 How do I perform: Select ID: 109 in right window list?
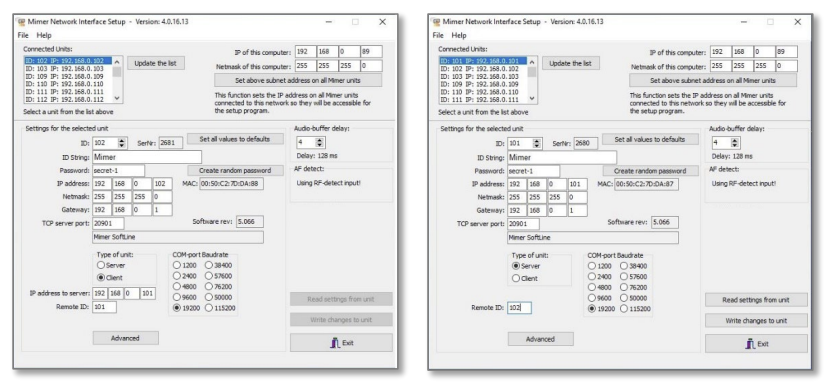[484, 84]
